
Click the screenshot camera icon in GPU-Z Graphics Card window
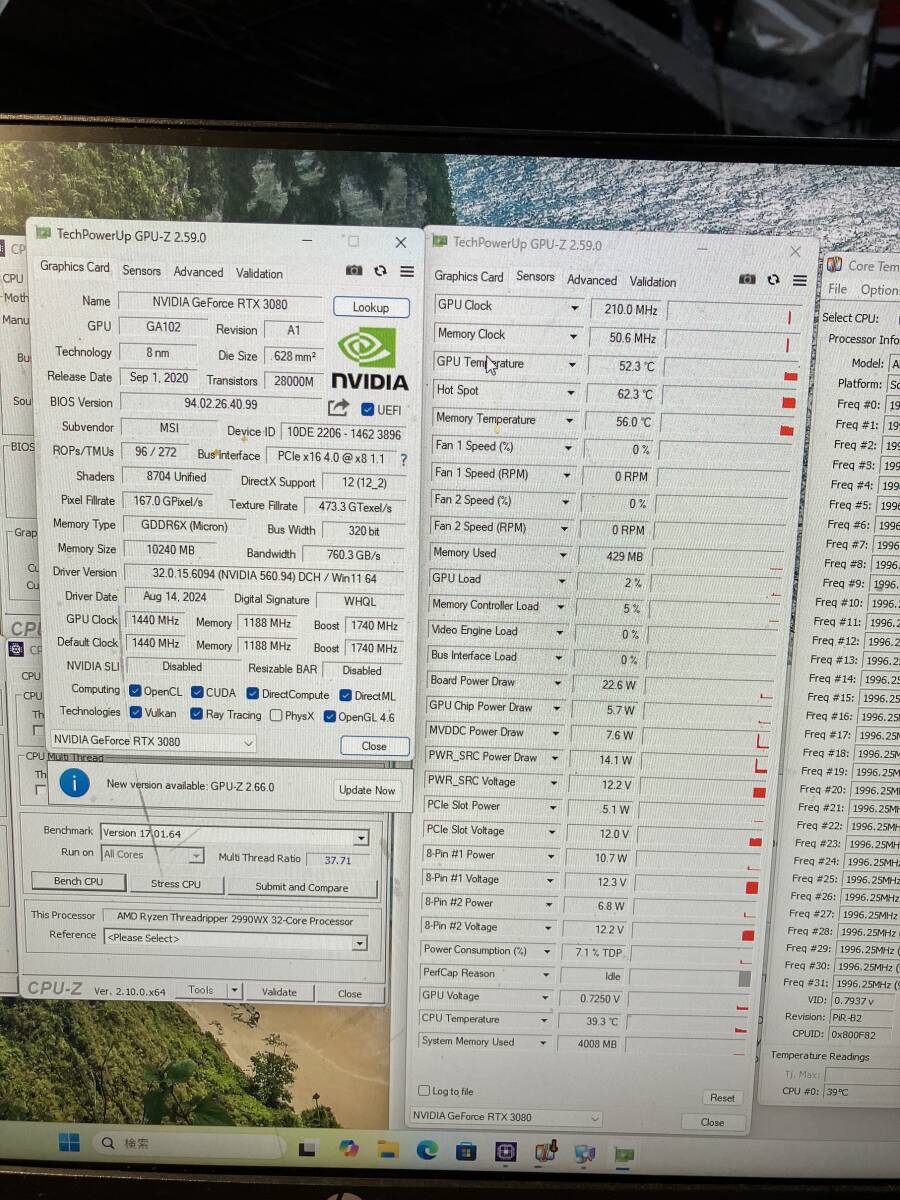point(354,271)
